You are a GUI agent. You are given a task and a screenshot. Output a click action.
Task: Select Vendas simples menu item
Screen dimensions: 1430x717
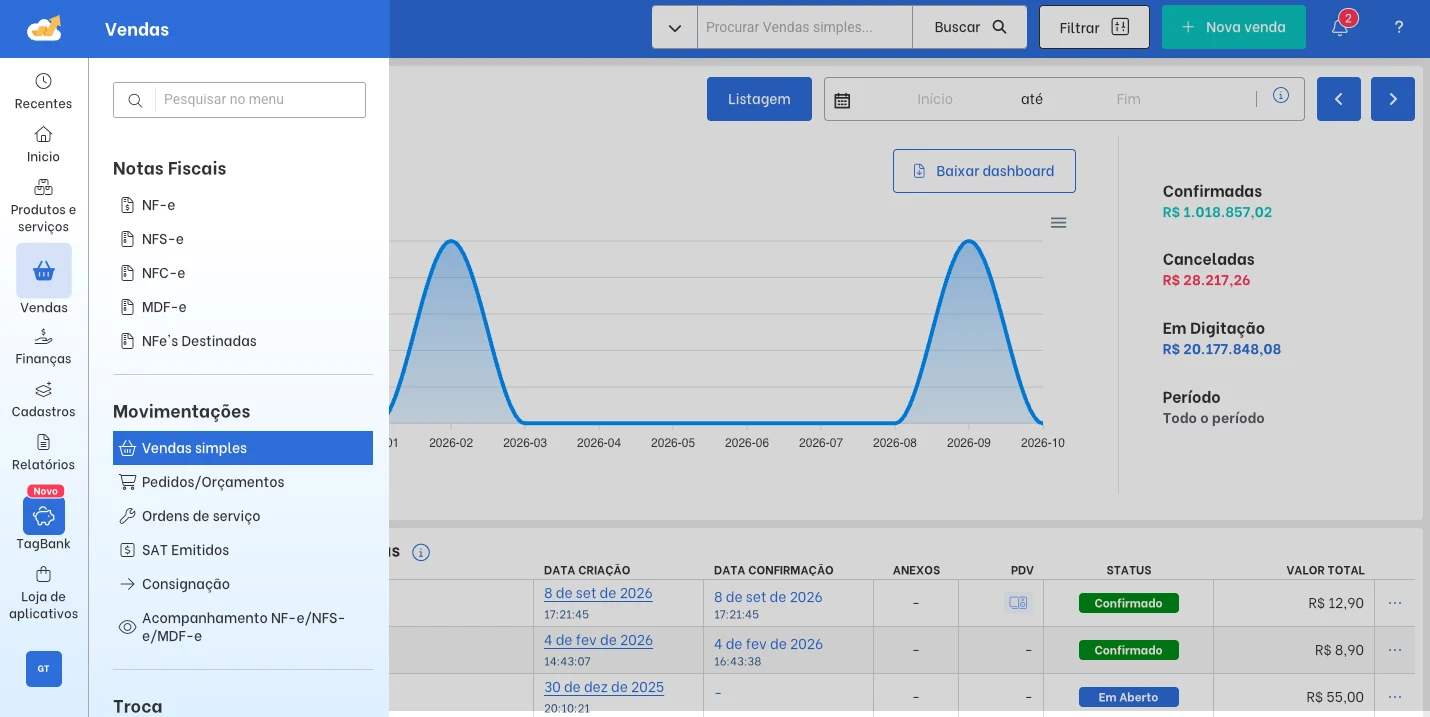[243, 448]
